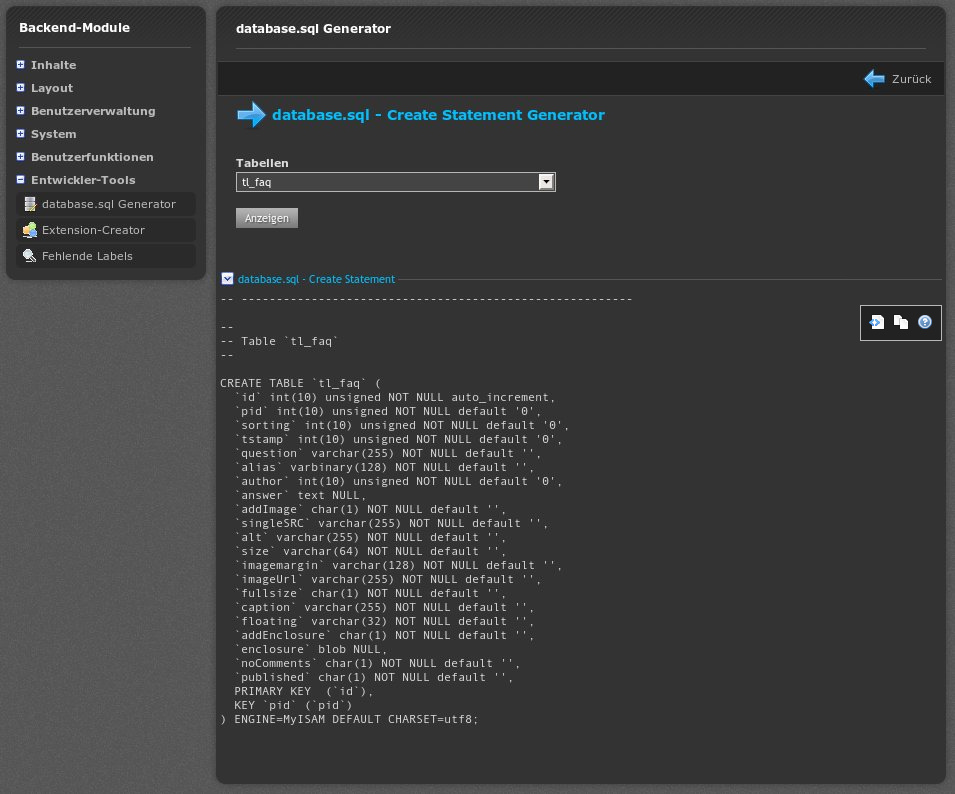Expand the Benutzerverwaltung module group

[20, 111]
